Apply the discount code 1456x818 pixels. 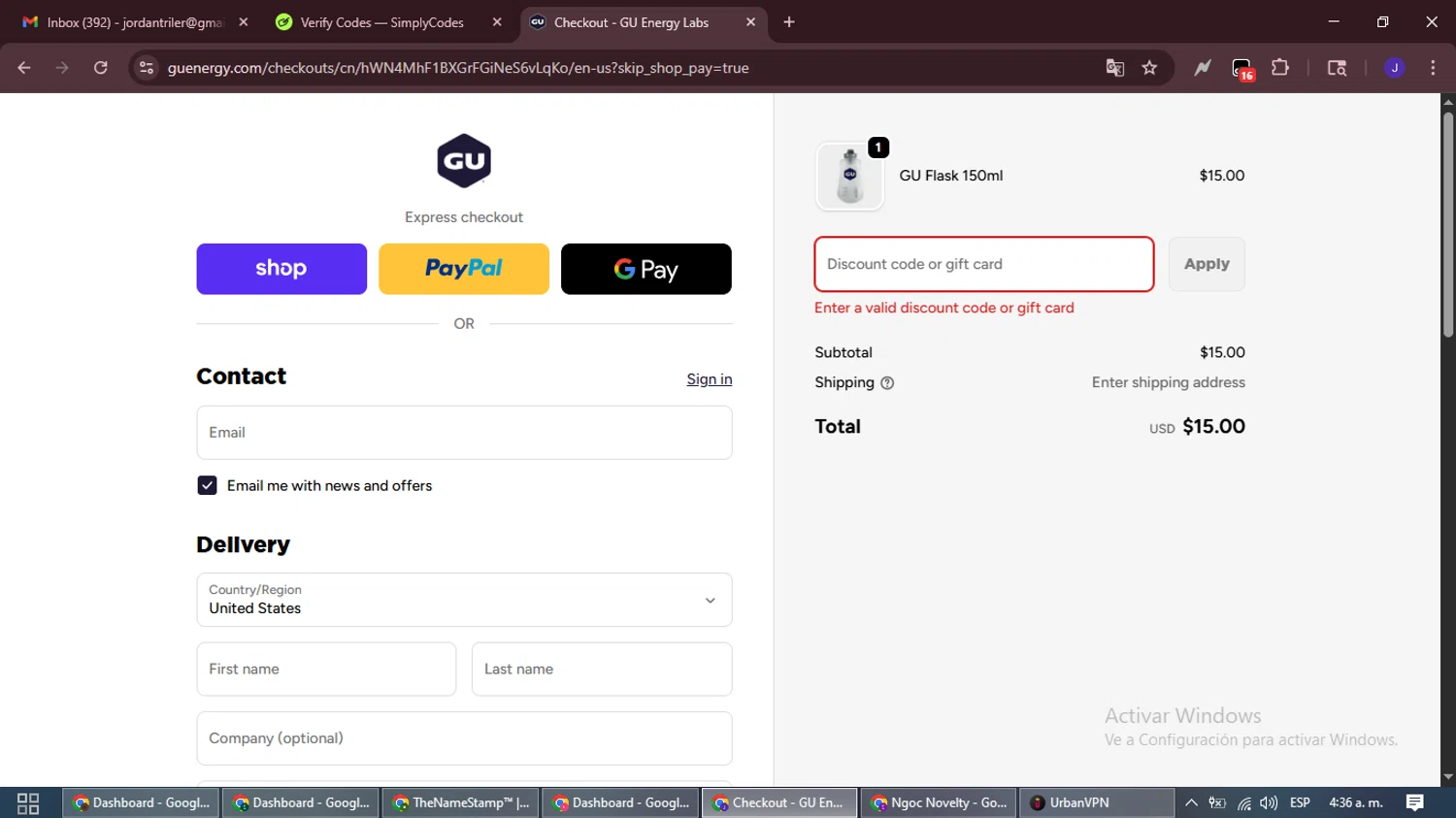[1207, 264]
